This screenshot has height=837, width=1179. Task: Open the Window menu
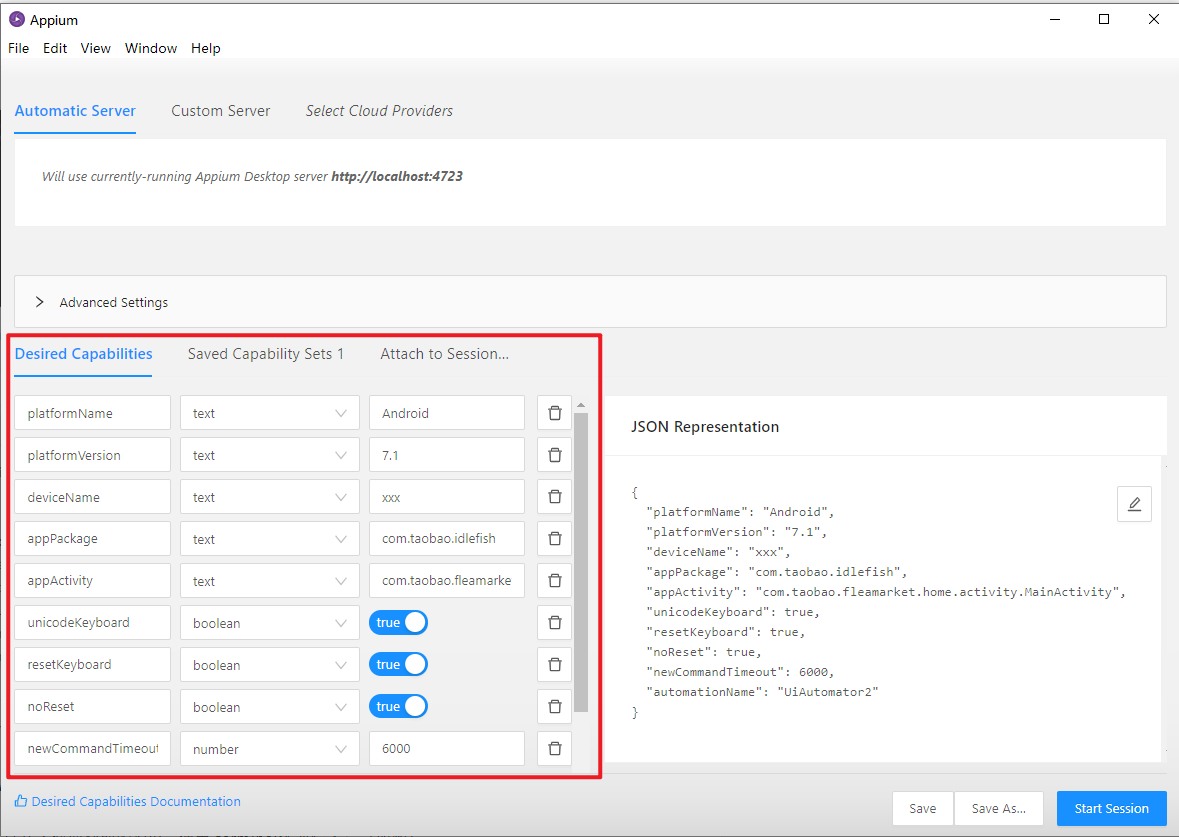[x=150, y=48]
